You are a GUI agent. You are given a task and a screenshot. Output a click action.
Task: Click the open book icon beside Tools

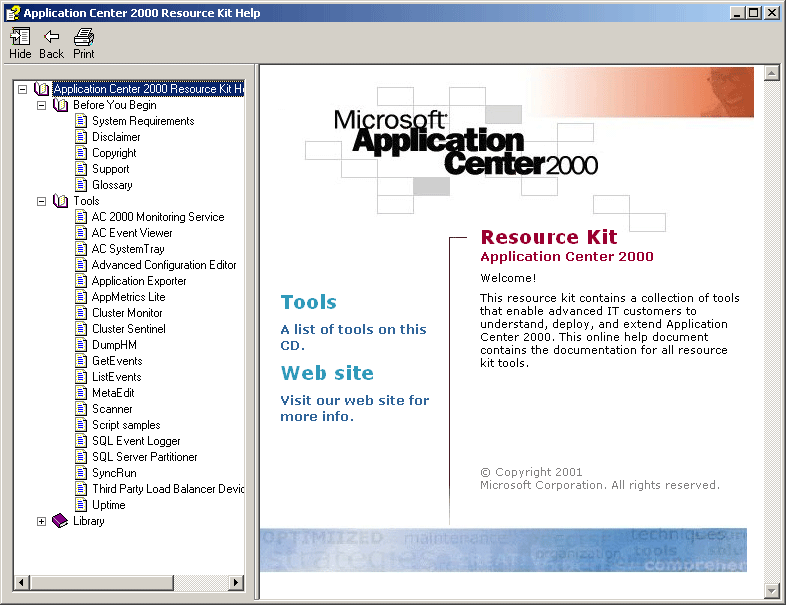pyautogui.click(x=60, y=201)
